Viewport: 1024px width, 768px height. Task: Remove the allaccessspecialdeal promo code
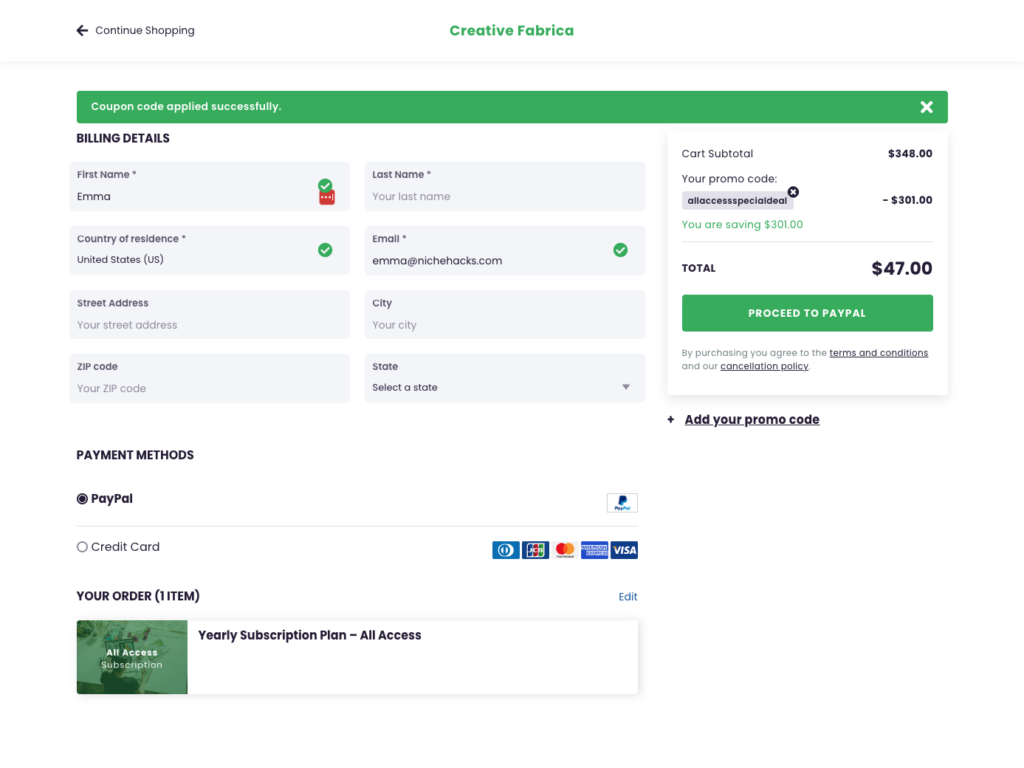pyautogui.click(x=793, y=192)
